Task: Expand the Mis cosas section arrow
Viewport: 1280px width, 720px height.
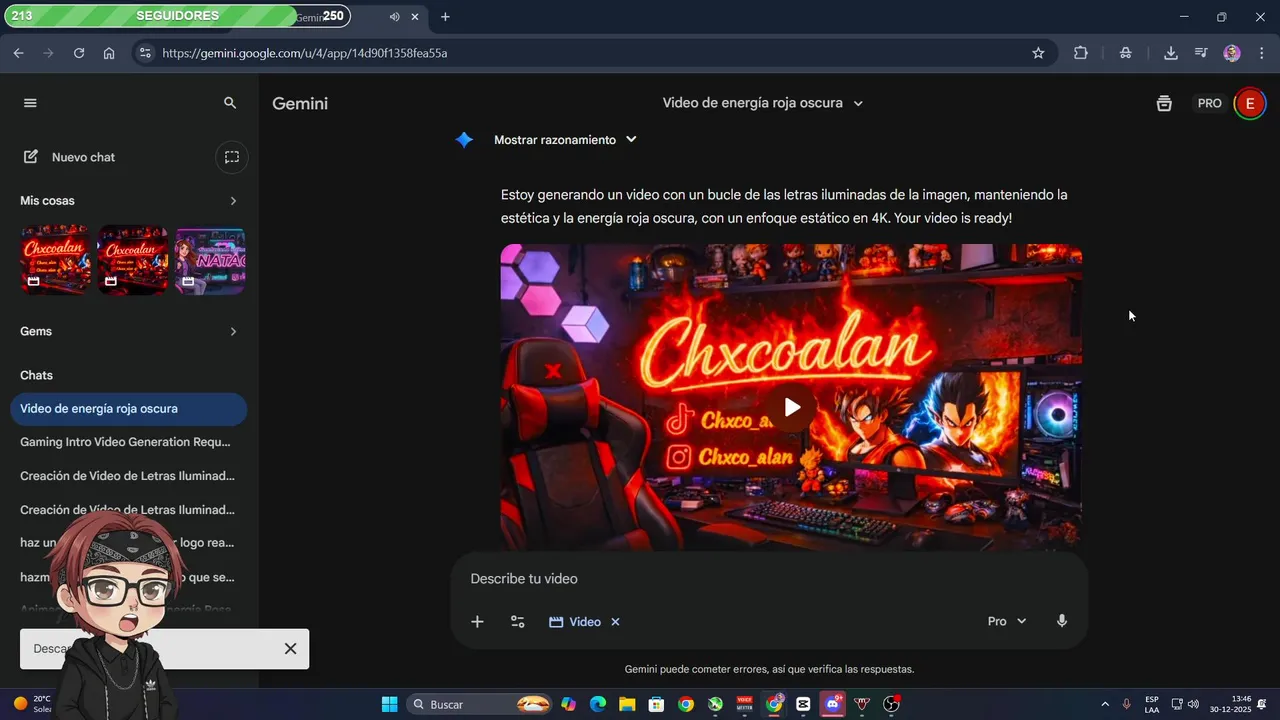Action: 233,201
